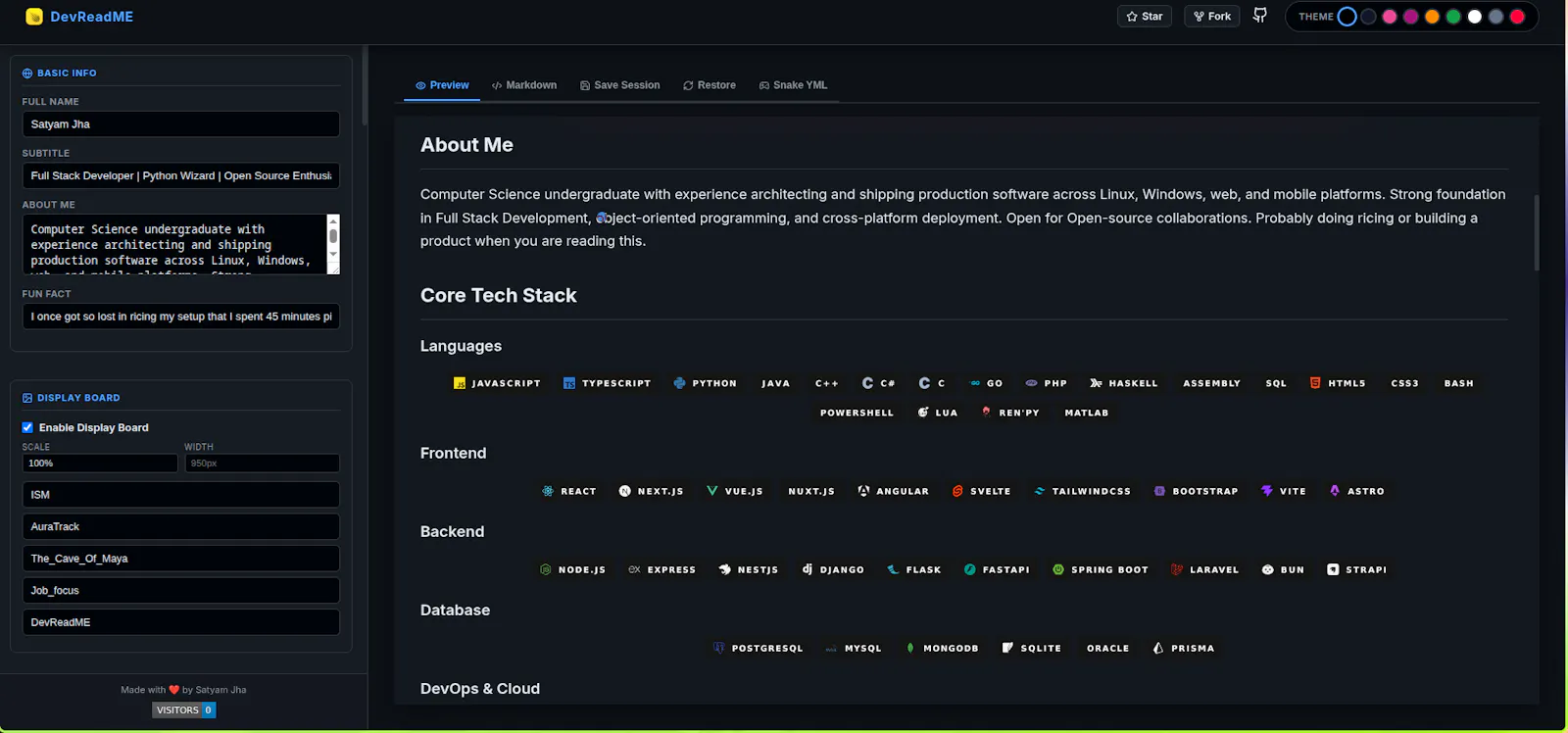Click the Lua language badge
Viewport: 1568px width, 733px height.
938,413
